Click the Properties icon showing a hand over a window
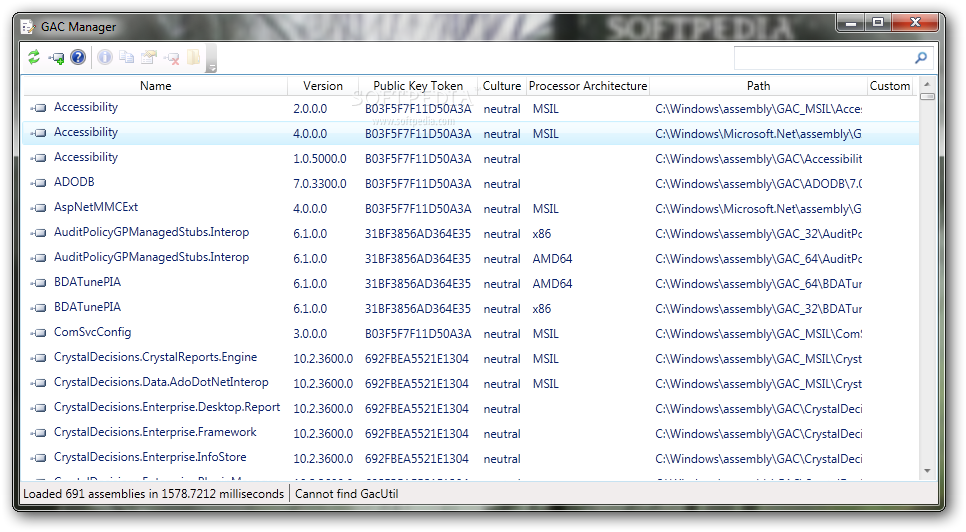Image resolution: width=966 pixels, height=532 pixels. tap(149, 57)
